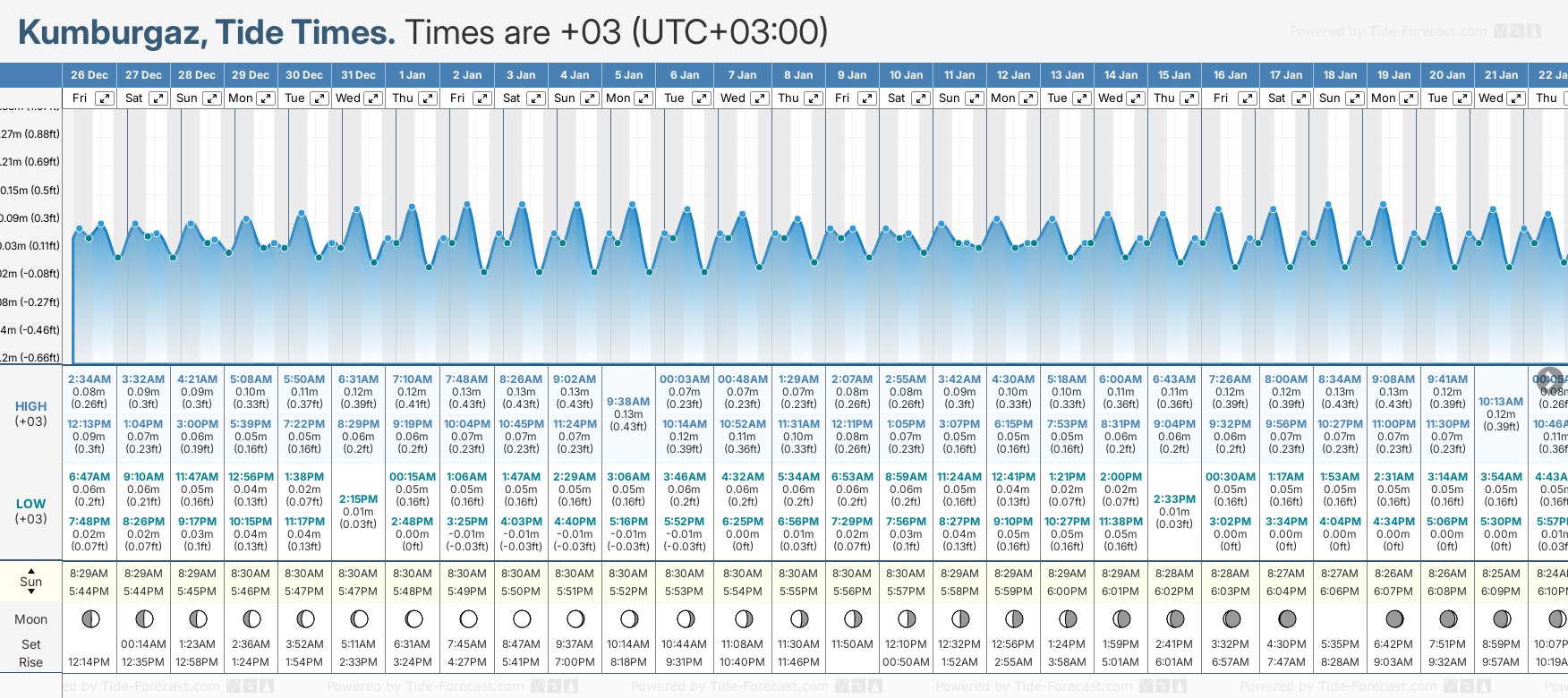This screenshot has height=698, width=1568.
Task: Select the 29 Dec date header
Action: (251, 75)
